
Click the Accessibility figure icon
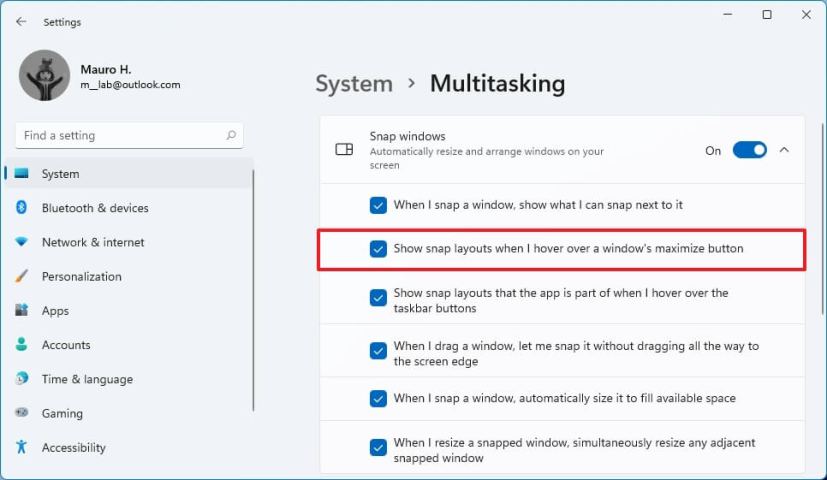click(21, 448)
